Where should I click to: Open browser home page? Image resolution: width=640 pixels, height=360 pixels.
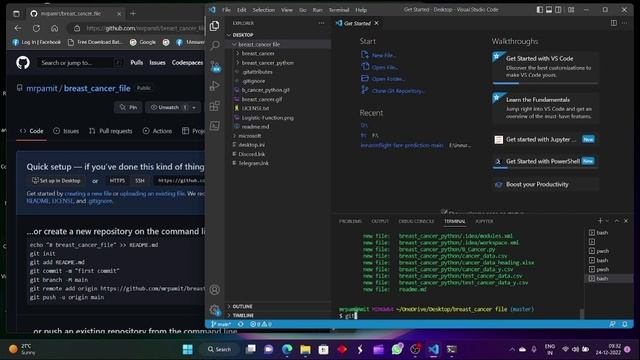tap(55, 28)
